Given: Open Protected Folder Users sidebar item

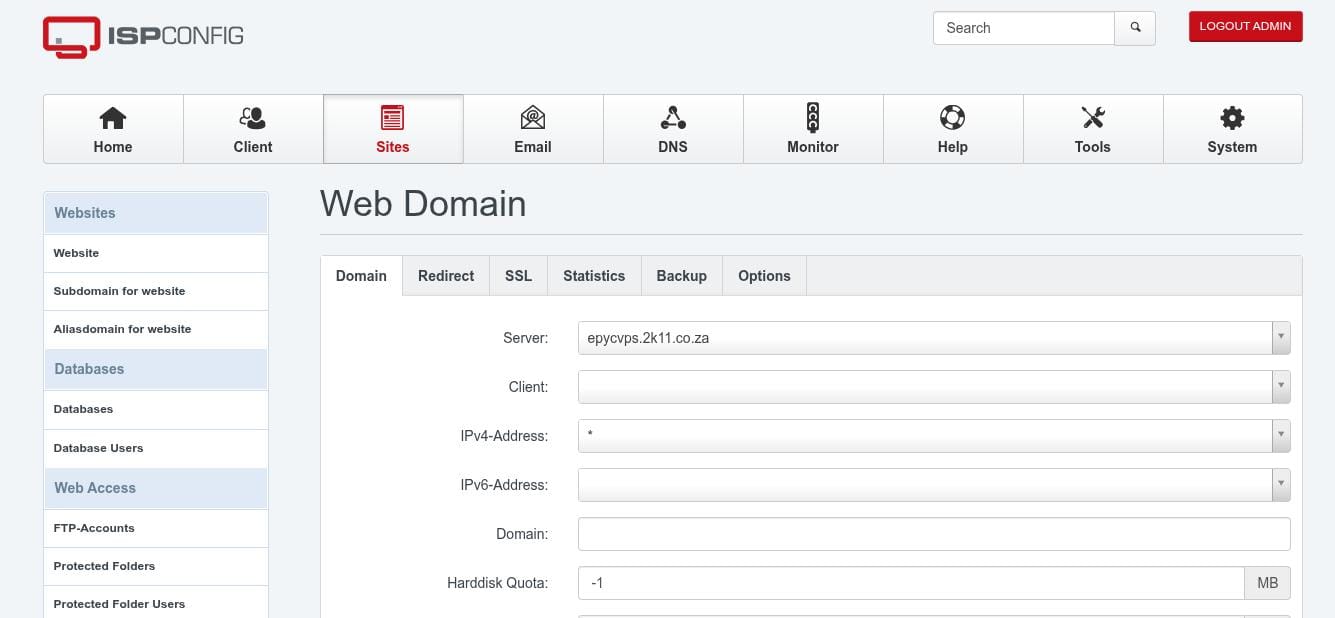Looking at the screenshot, I should pos(156,604).
